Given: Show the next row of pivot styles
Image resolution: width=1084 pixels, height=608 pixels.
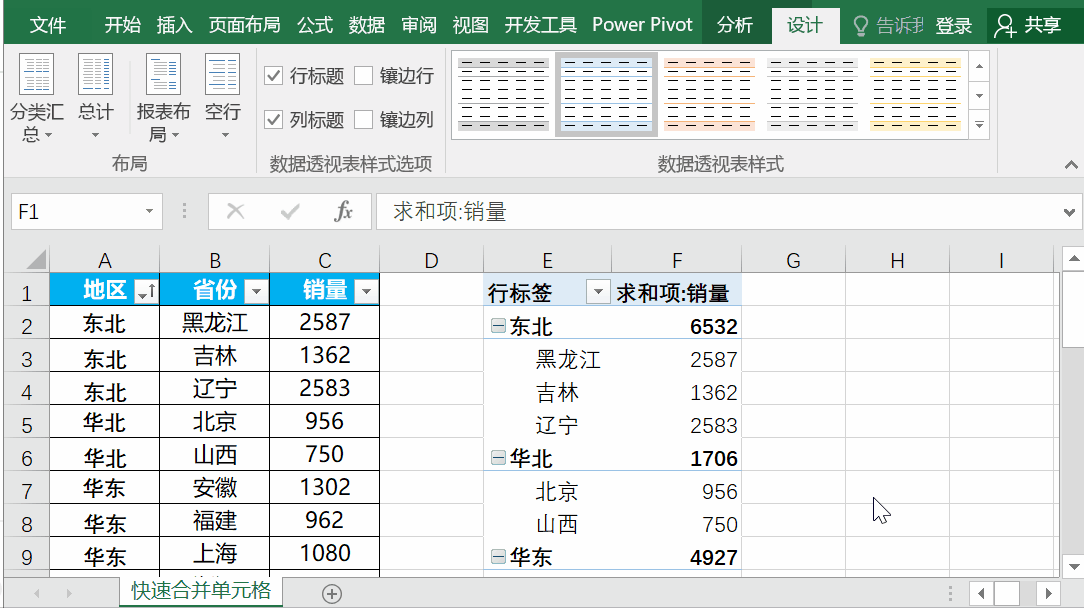Looking at the screenshot, I should click(x=980, y=95).
